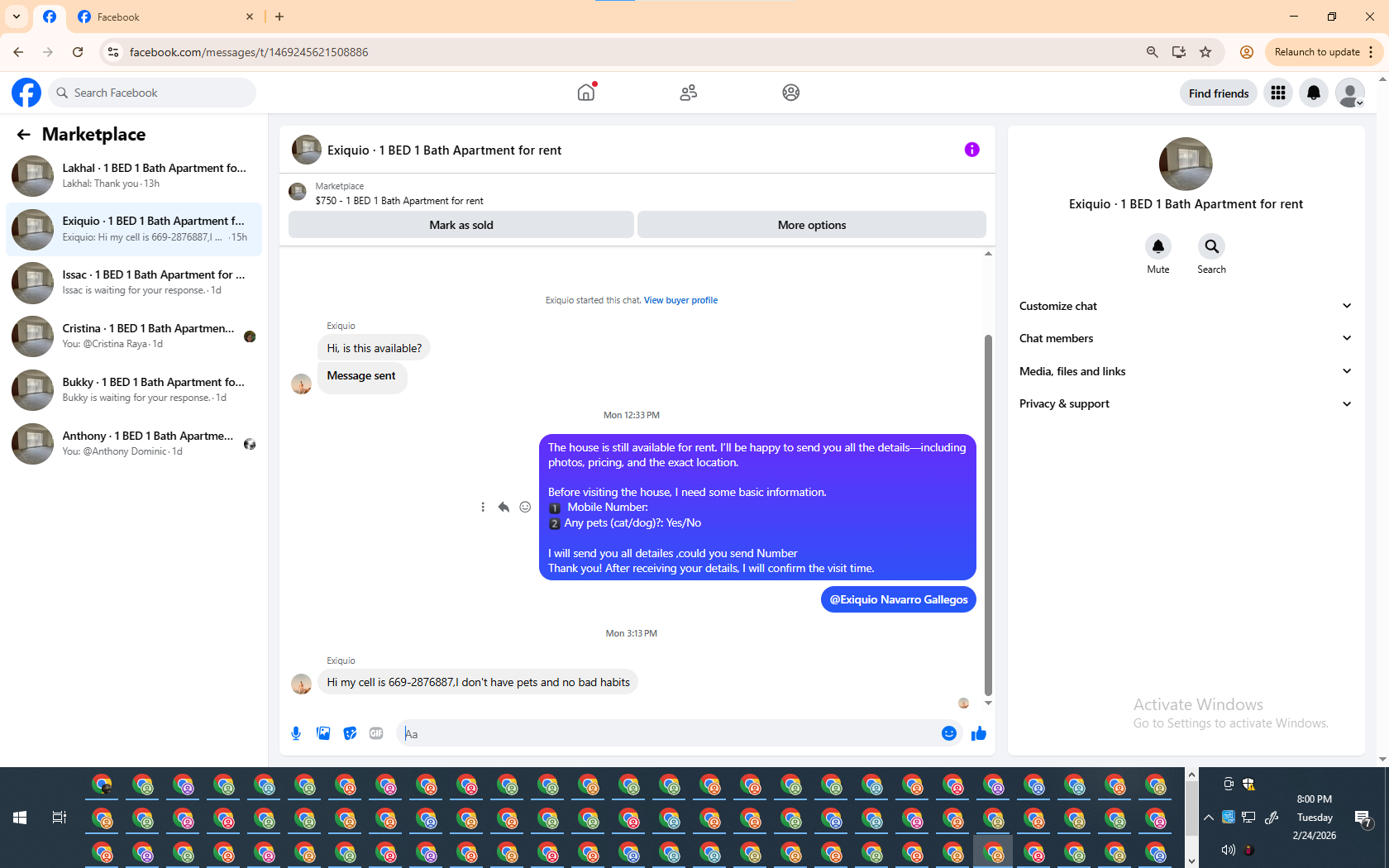This screenshot has height=868, width=1389.
Task: Open the Facebook home feed icon
Action: point(586,93)
